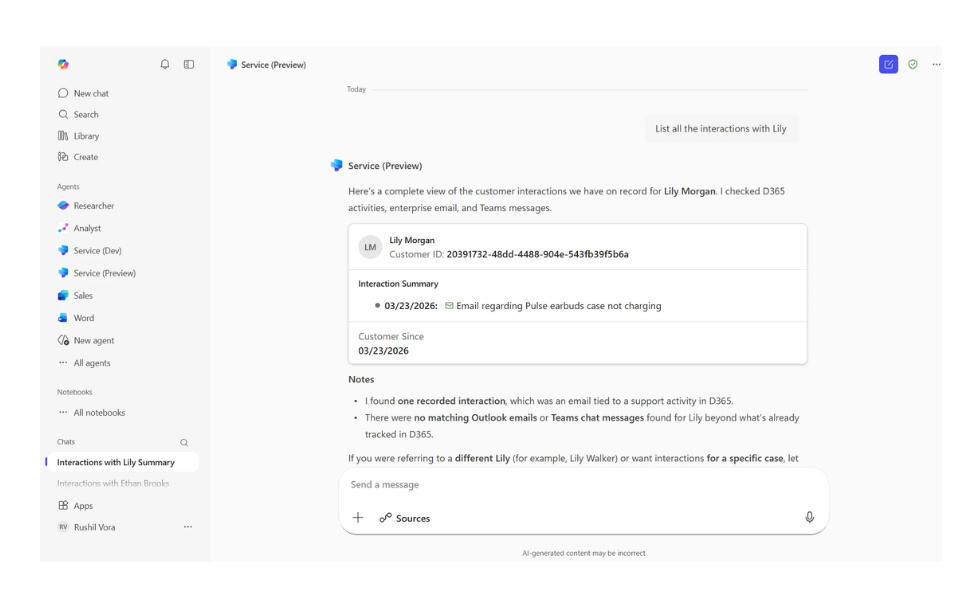Click the Copilot logo icon
The height and width of the screenshot is (600, 960).
coord(63,64)
